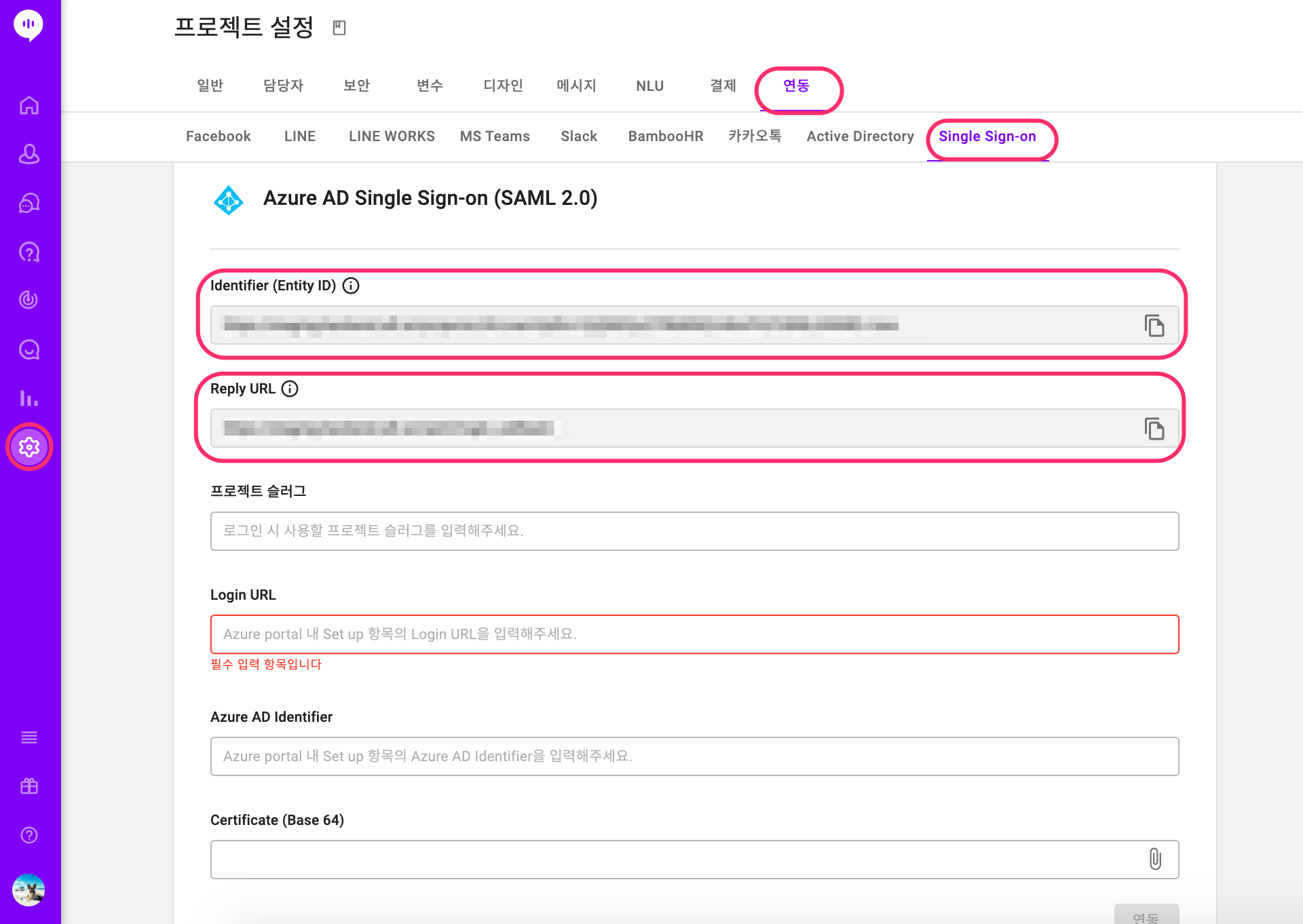Open the Active Directory sub-tab
The height and width of the screenshot is (924, 1303).
tap(860, 136)
